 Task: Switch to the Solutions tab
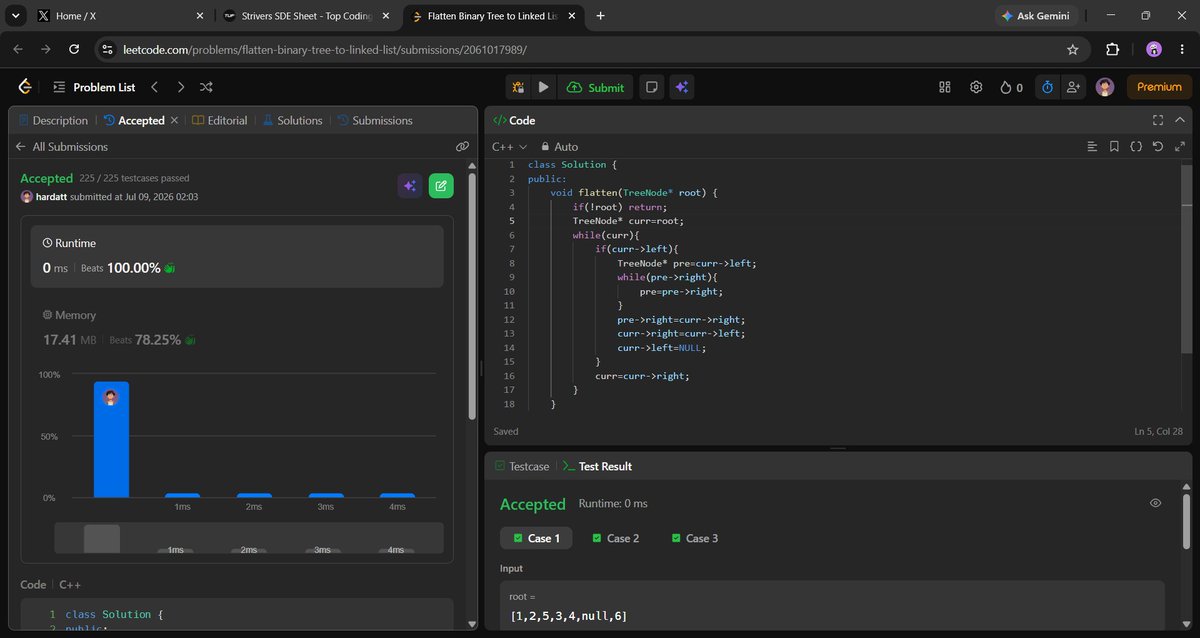292,120
